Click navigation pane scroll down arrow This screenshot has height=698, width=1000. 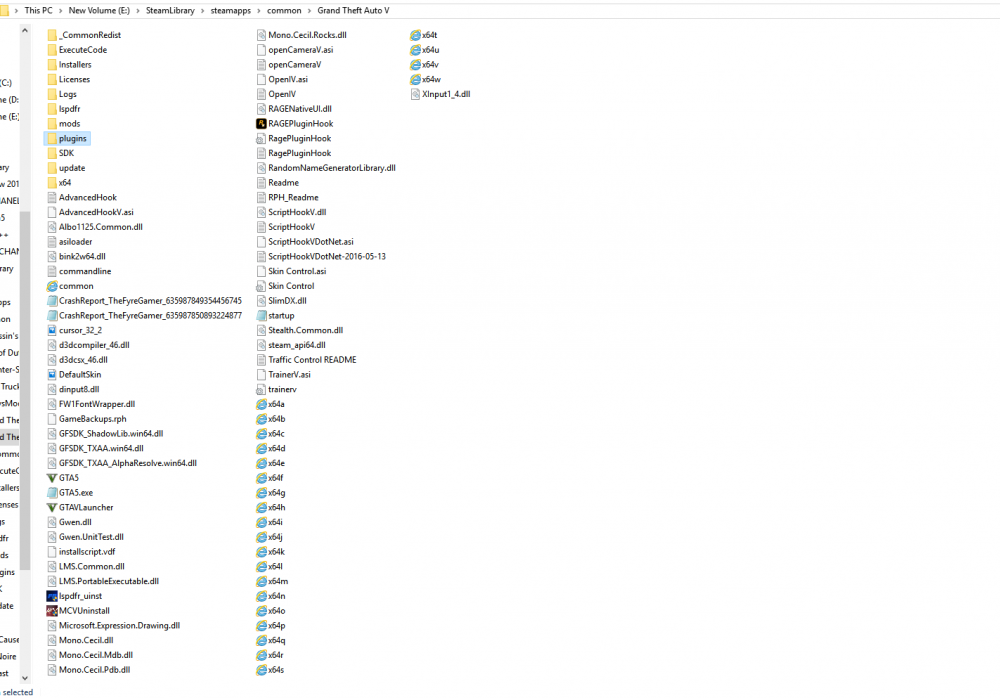tap(25, 678)
